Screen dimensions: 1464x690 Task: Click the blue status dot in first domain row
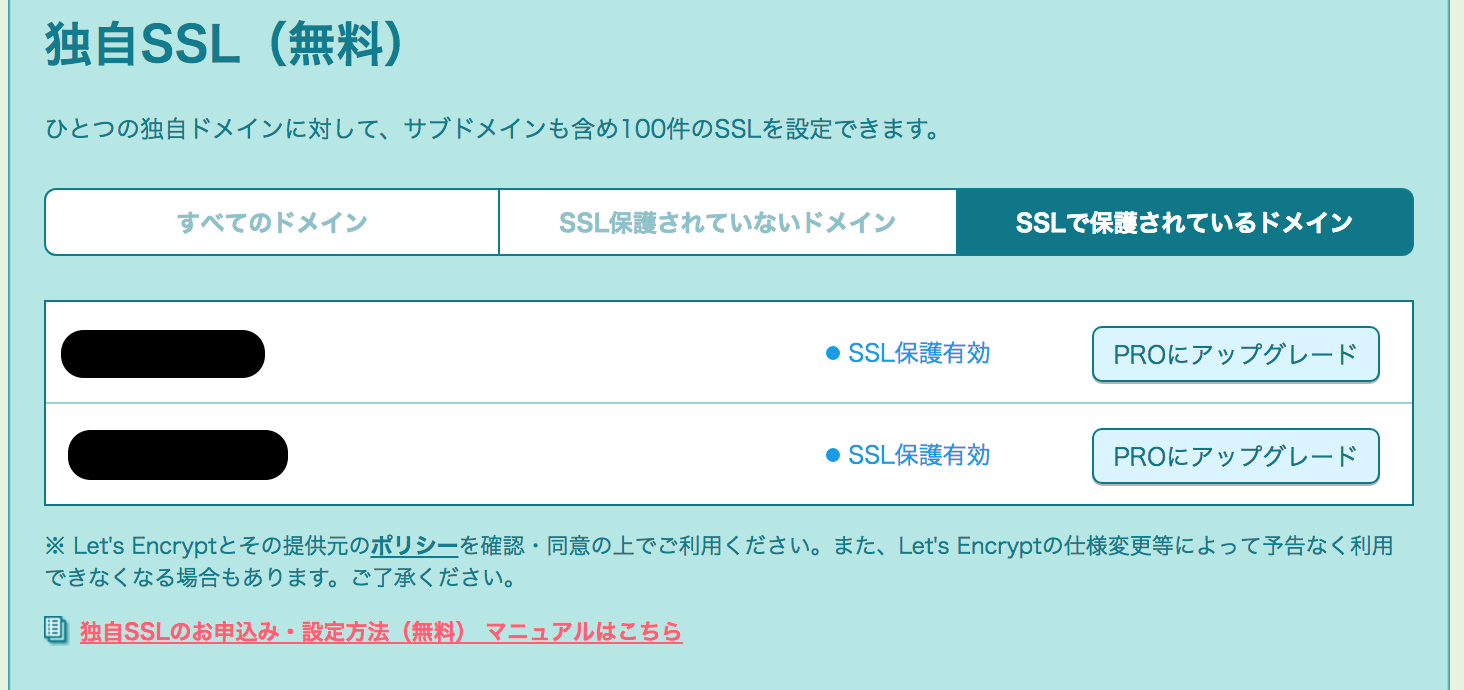[x=832, y=353]
